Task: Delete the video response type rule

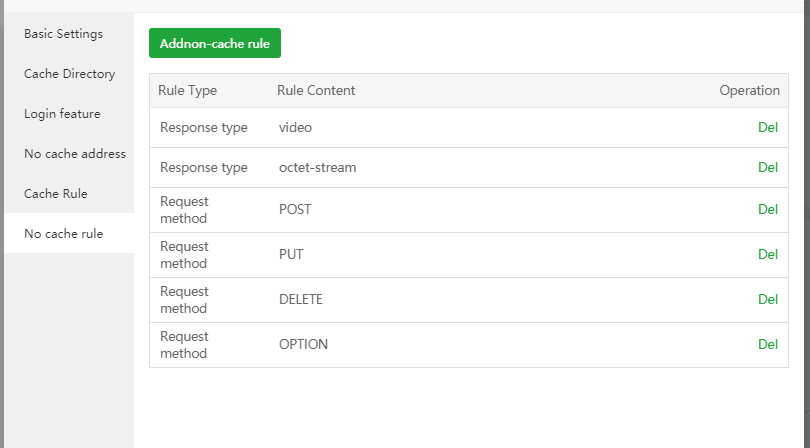Action: coord(767,128)
